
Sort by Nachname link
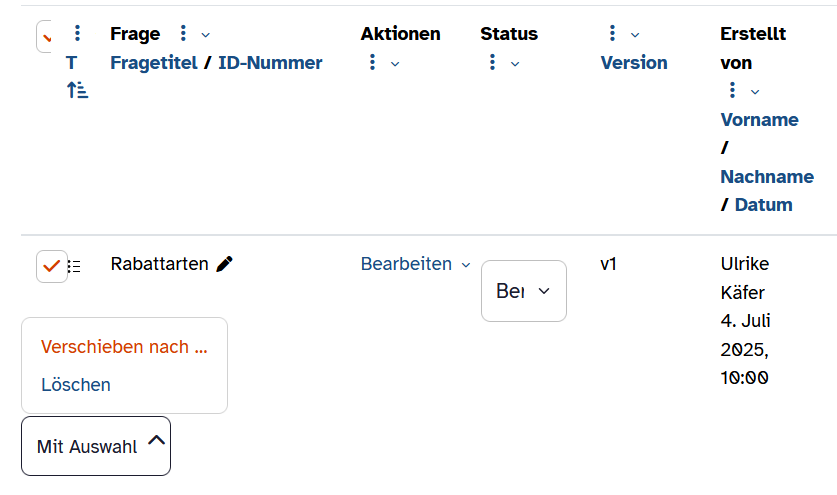tap(767, 176)
